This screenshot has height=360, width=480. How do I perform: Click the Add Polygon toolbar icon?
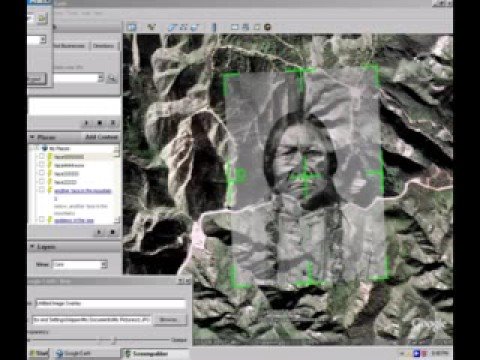point(172,27)
